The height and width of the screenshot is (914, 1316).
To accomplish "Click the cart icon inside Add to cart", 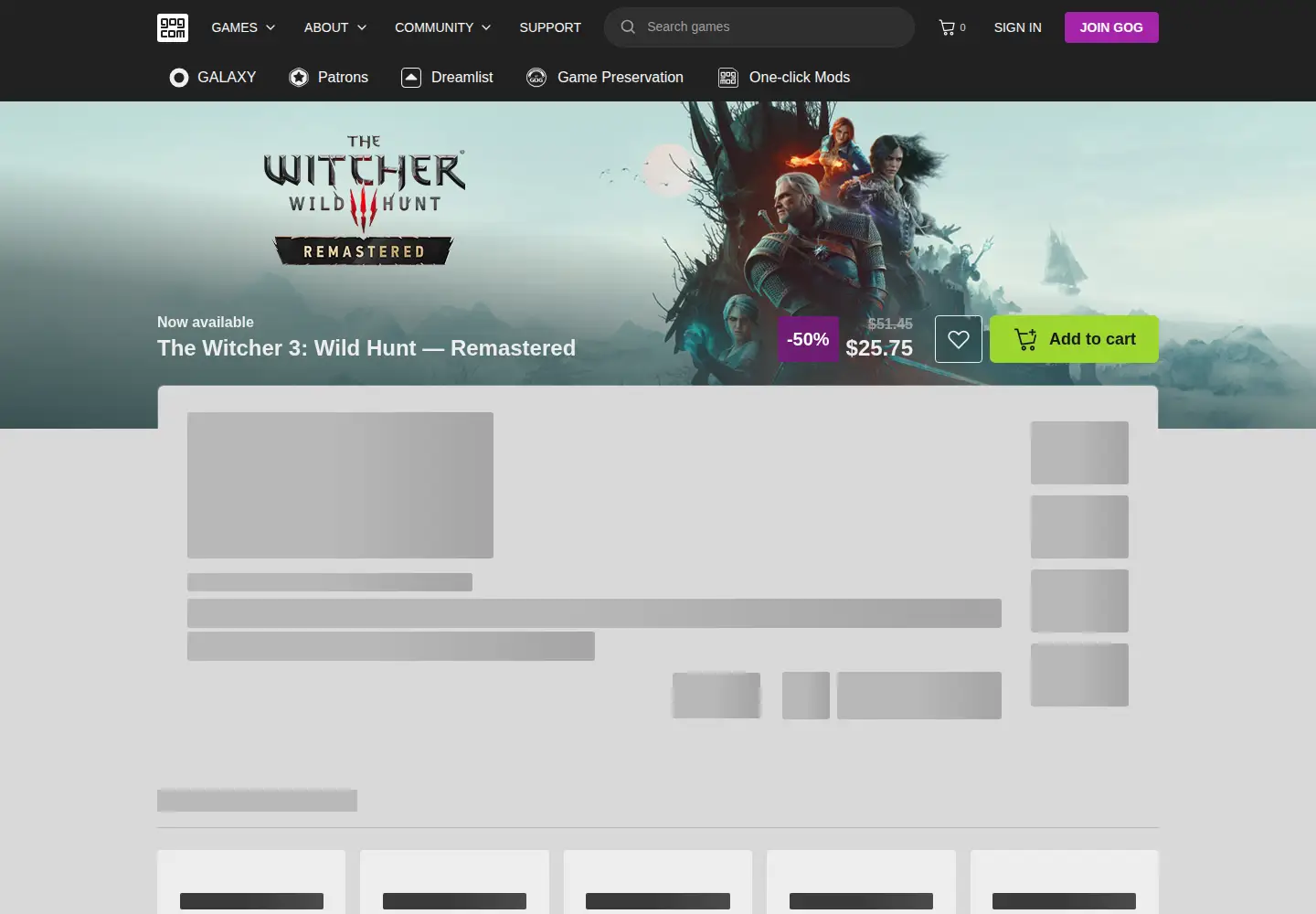I will pyautogui.click(x=1025, y=339).
